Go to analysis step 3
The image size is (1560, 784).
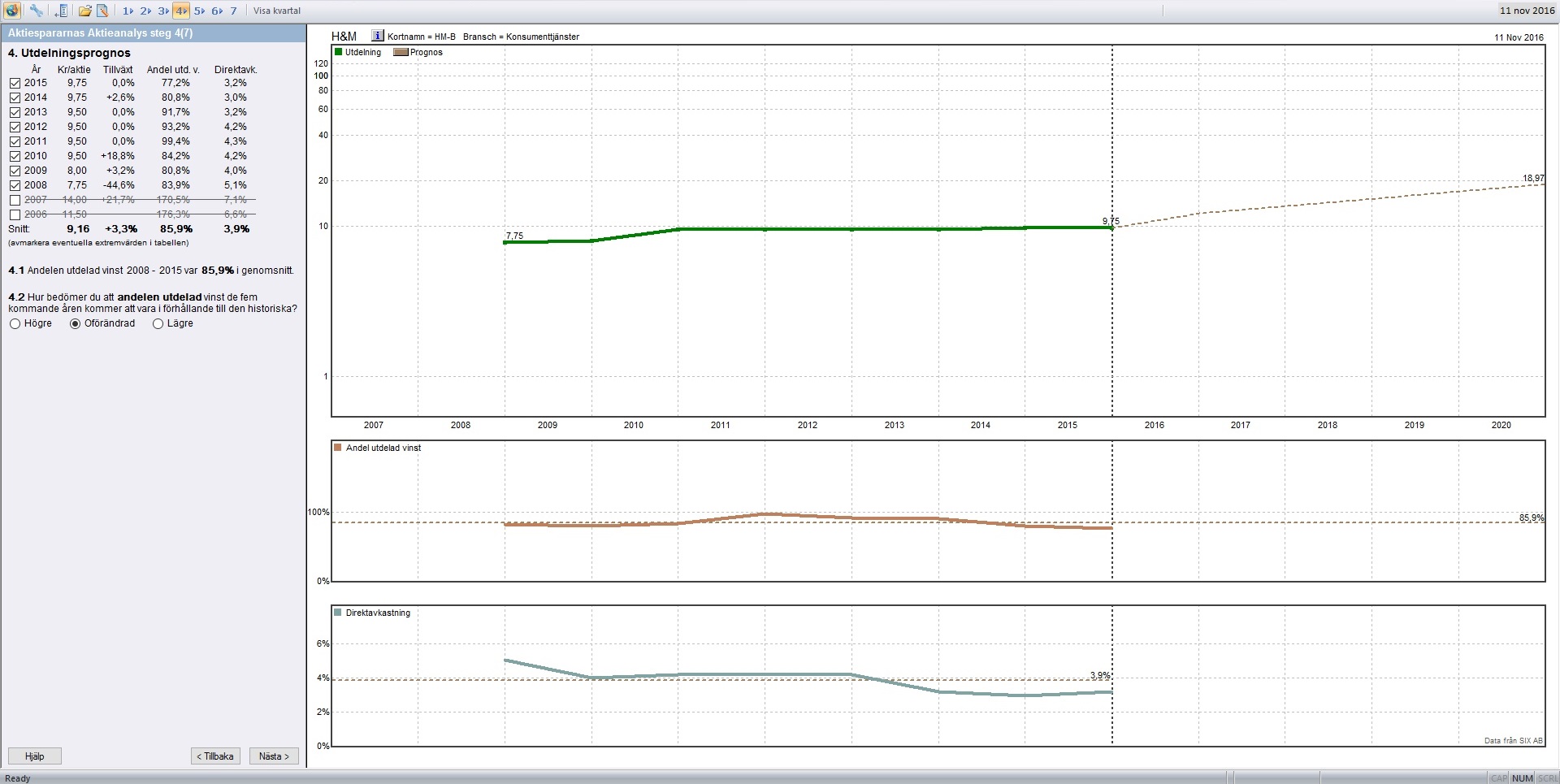tap(163, 11)
